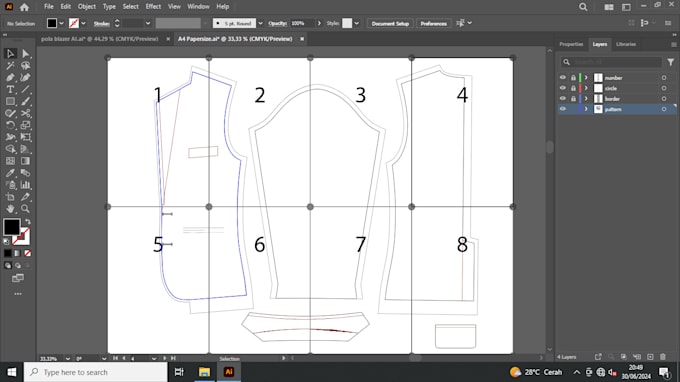
Task: Open the Object menu
Action: pyautogui.click(x=87, y=7)
